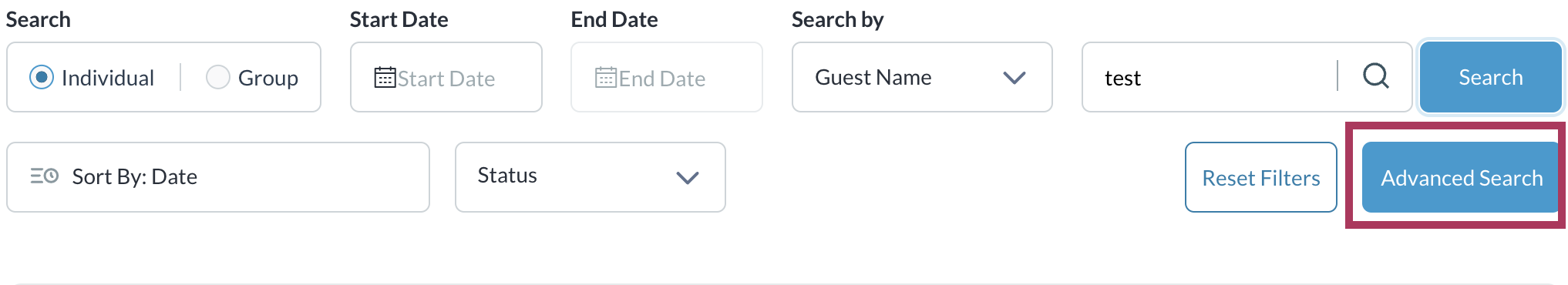Viewport: 1568px width, 285px height.
Task: Click the End Date calendar icon
Action: click(606, 78)
